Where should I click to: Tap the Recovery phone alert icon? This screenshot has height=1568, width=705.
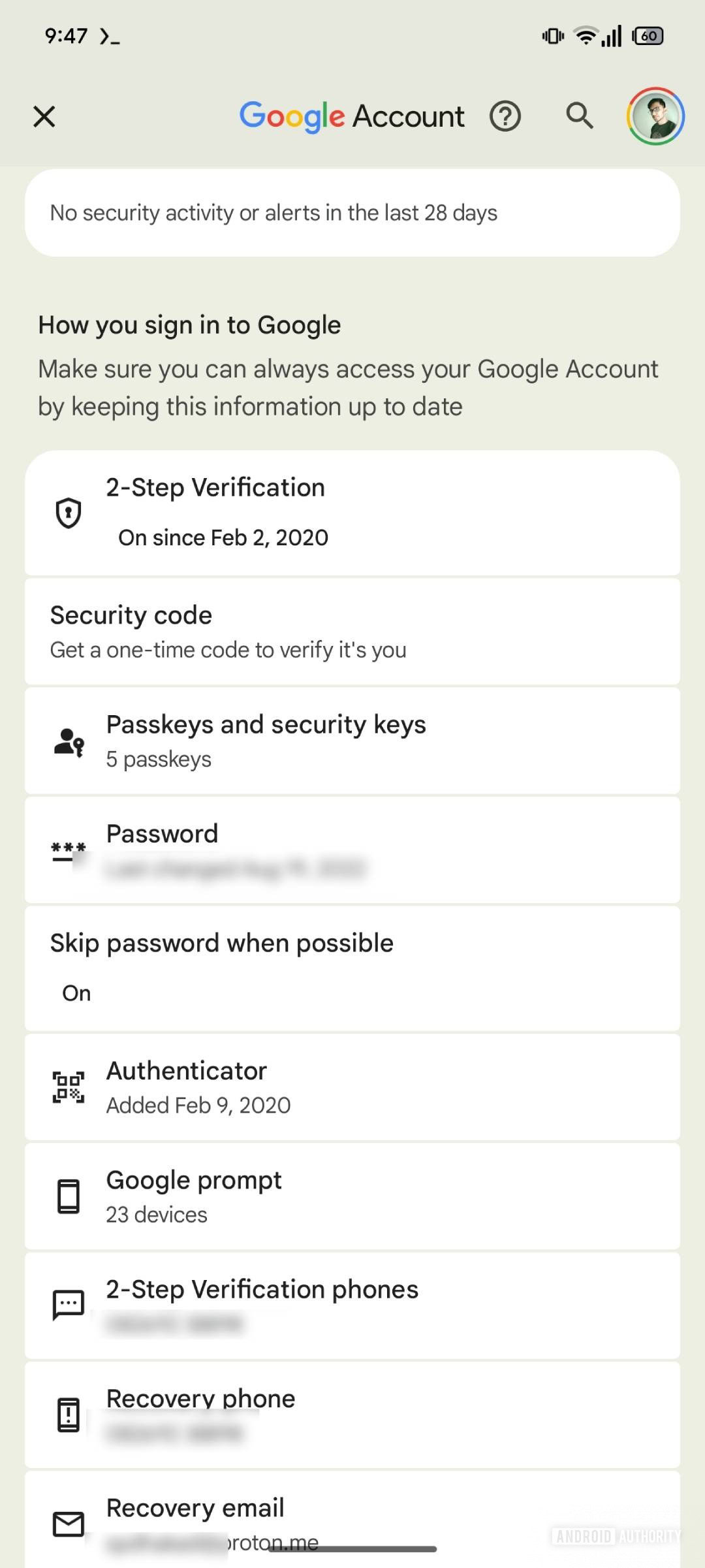(x=69, y=1415)
